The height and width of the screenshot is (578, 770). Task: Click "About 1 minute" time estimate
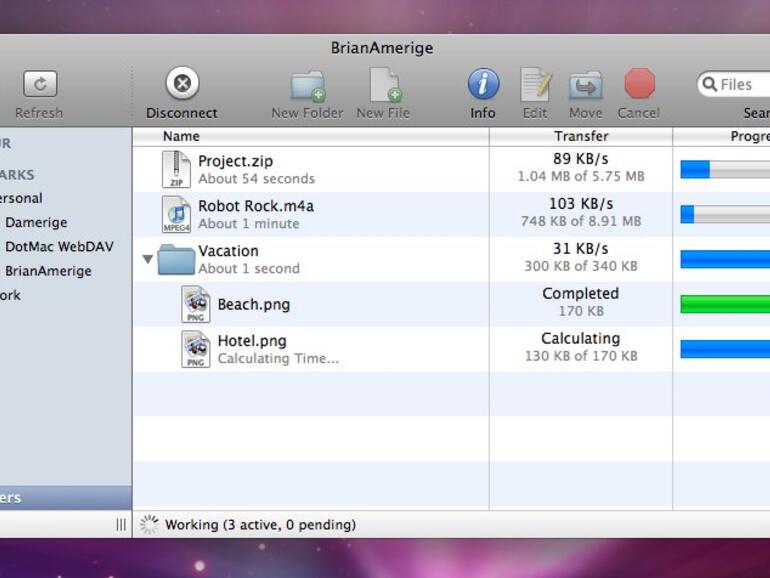coord(248,224)
